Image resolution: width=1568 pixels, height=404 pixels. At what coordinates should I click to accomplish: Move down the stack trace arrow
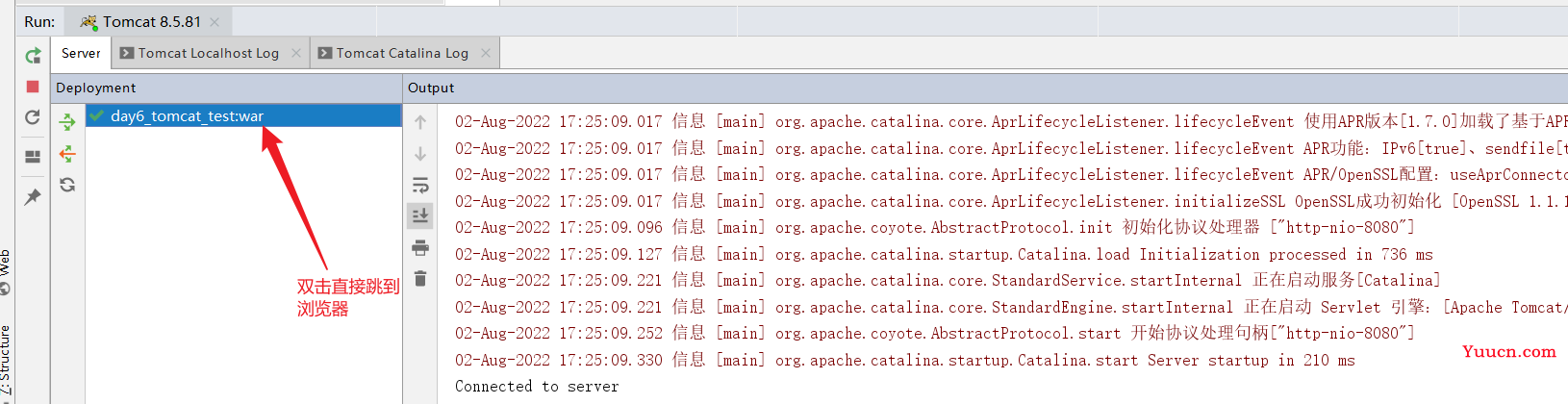tap(420, 154)
